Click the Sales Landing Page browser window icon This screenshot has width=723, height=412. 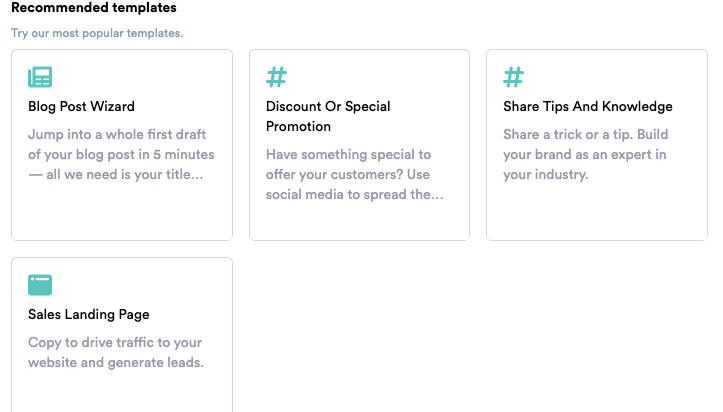tap(40, 285)
